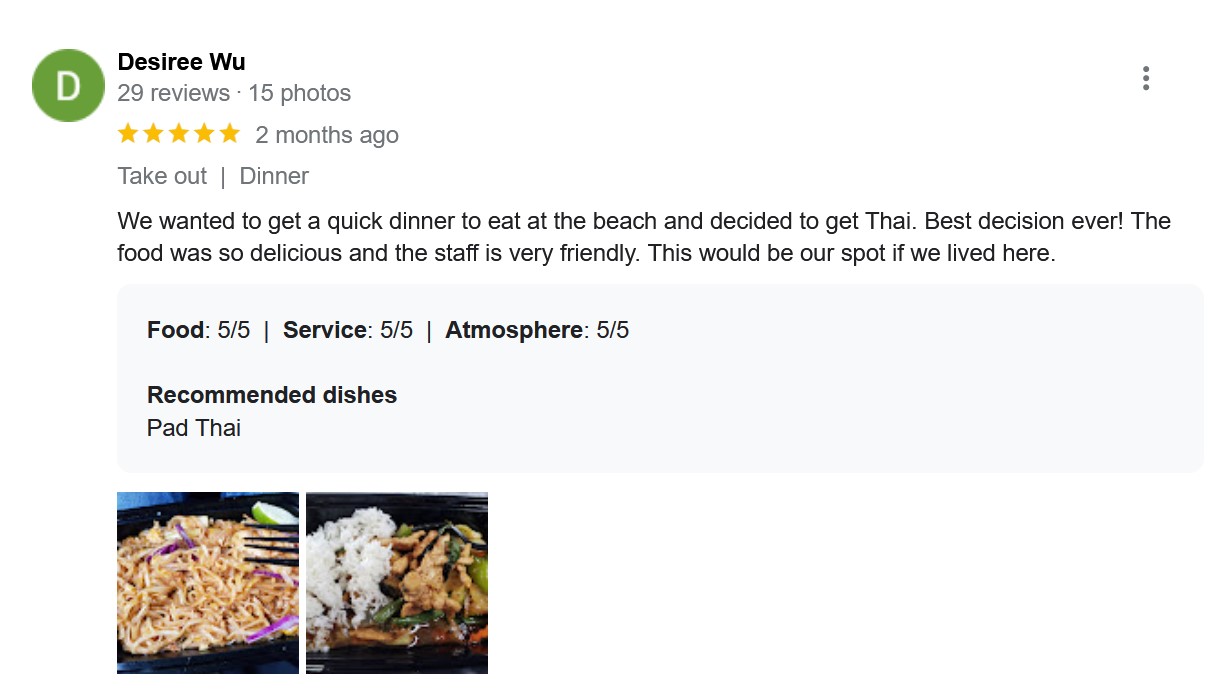Open Desiree Wu's profile name link

pyautogui.click(x=181, y=62)
